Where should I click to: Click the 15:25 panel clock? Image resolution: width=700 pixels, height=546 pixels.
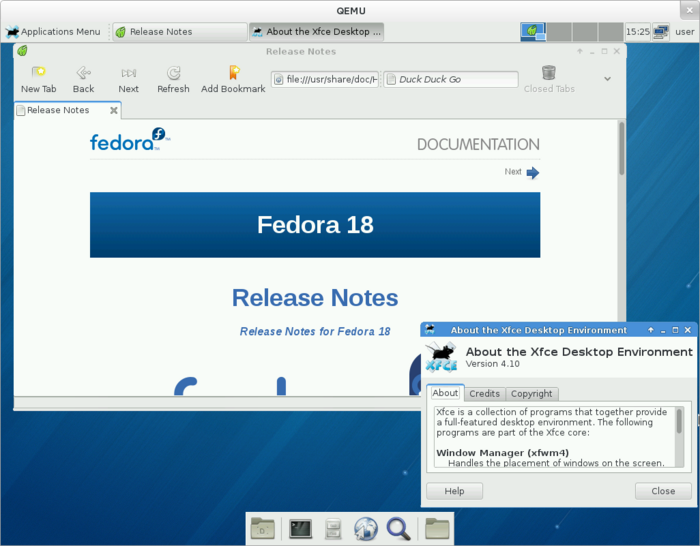click(x=638, y=32)
